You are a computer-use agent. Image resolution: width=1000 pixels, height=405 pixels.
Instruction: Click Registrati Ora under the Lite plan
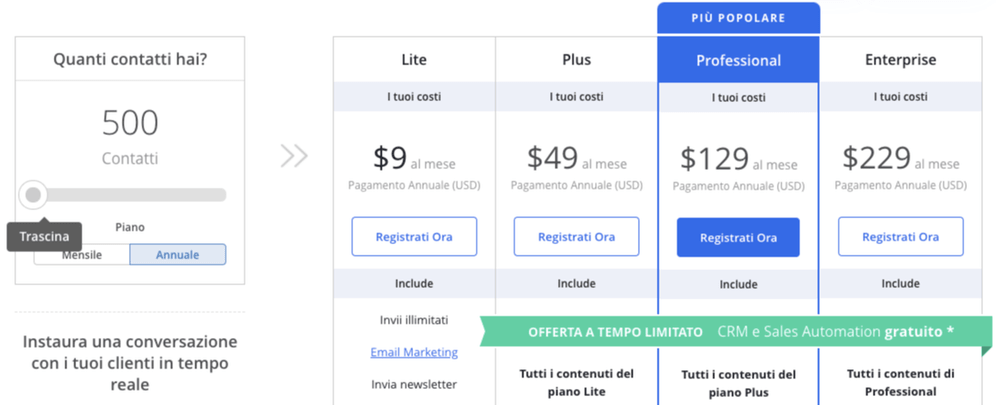[414, 237]
